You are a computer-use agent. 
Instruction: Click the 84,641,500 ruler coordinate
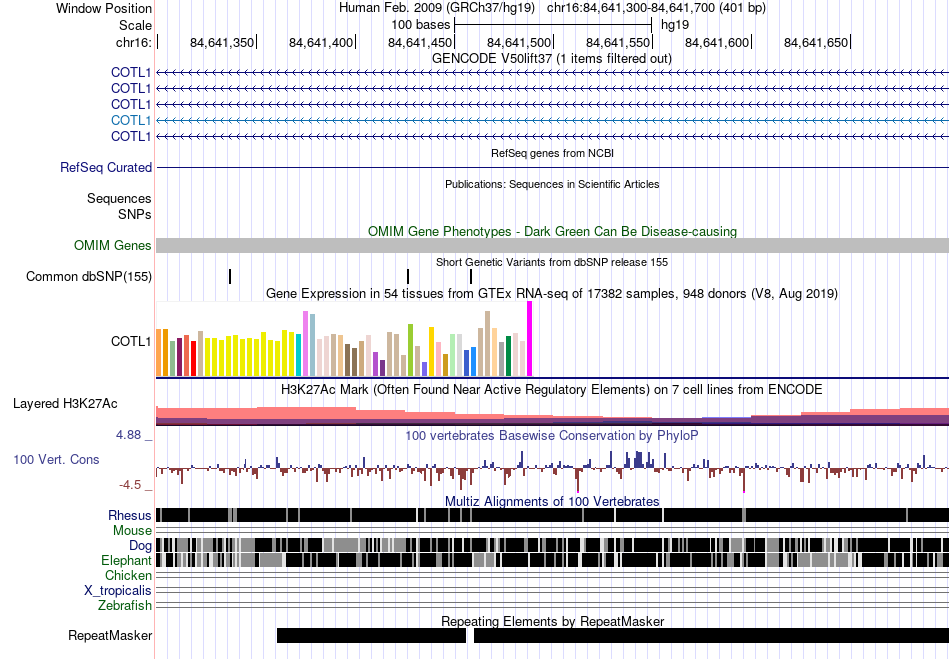(519, 42)
